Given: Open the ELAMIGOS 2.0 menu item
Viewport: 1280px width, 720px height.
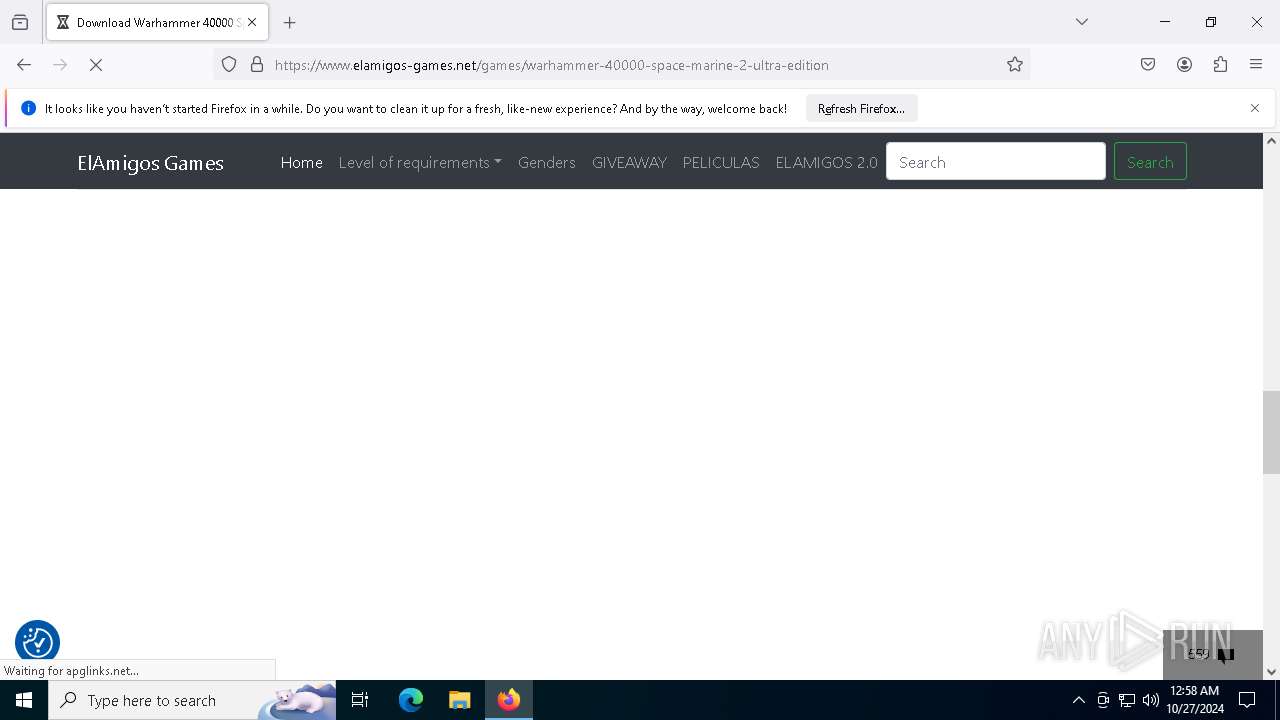Looking at the screenshot, I should click(x=826, y=162).
